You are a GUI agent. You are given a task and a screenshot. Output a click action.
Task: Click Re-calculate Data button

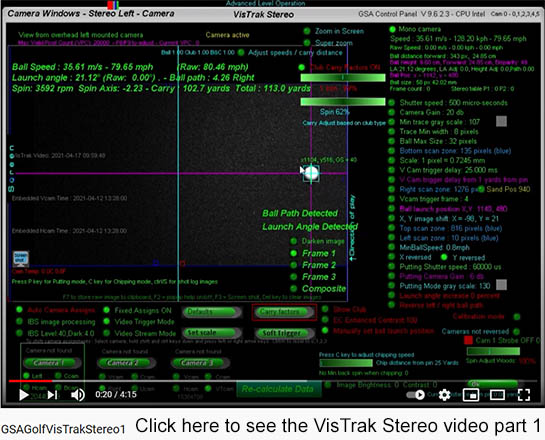(278, 389)
